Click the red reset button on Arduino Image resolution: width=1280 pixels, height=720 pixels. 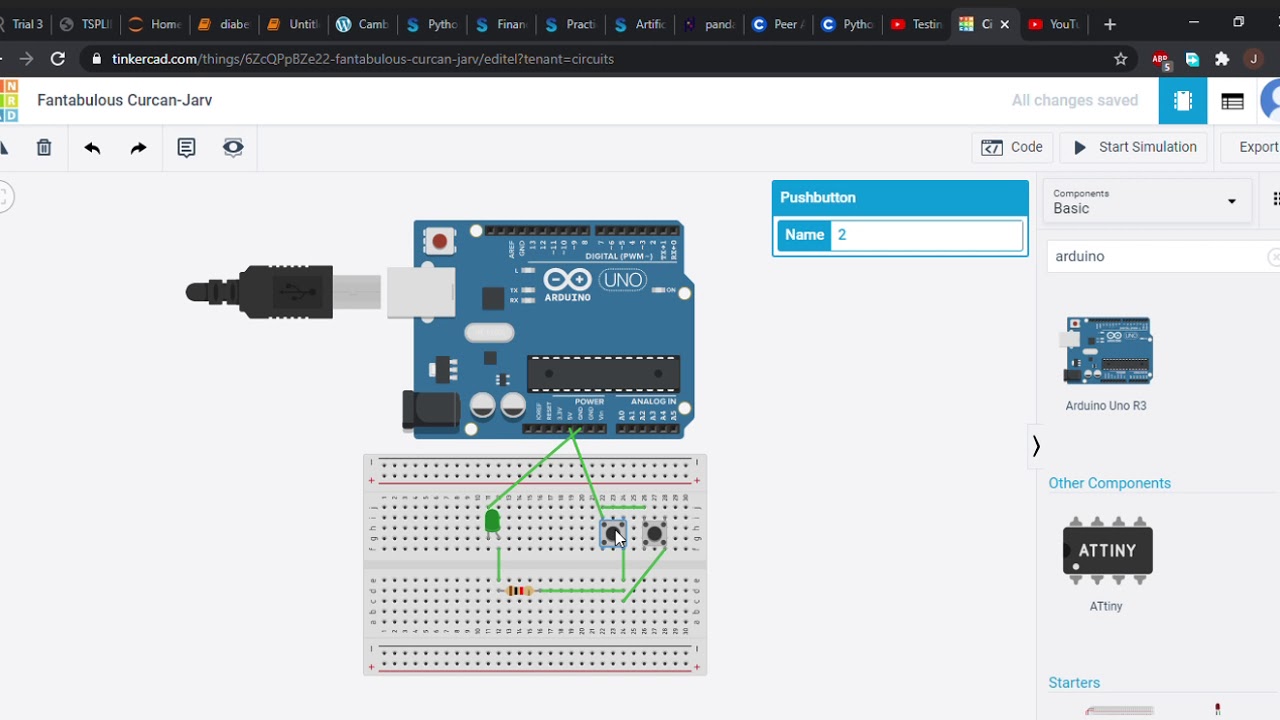439,241
